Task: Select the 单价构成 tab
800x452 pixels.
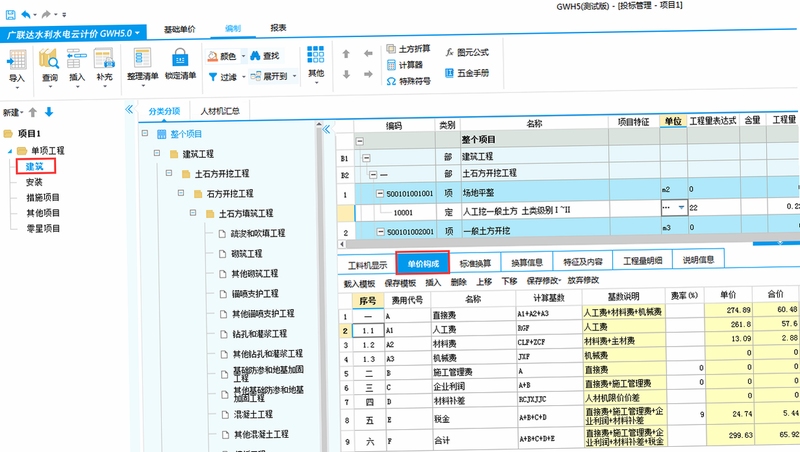Action: 423,263
